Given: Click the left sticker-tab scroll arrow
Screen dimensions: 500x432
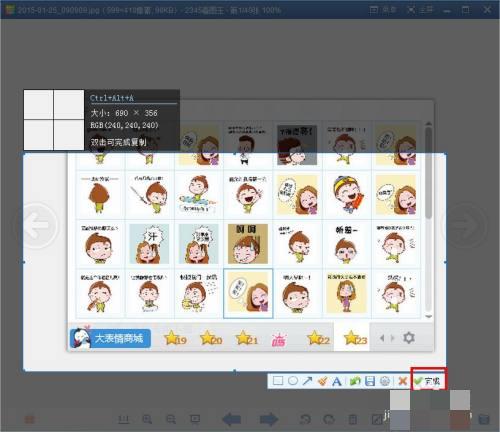Looking at the screenshot, I should point(382,338).
